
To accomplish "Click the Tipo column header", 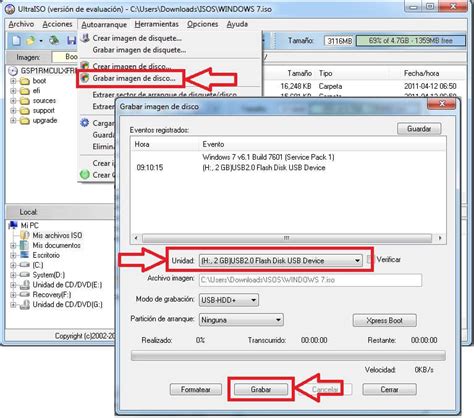I will tap(325, 73).
